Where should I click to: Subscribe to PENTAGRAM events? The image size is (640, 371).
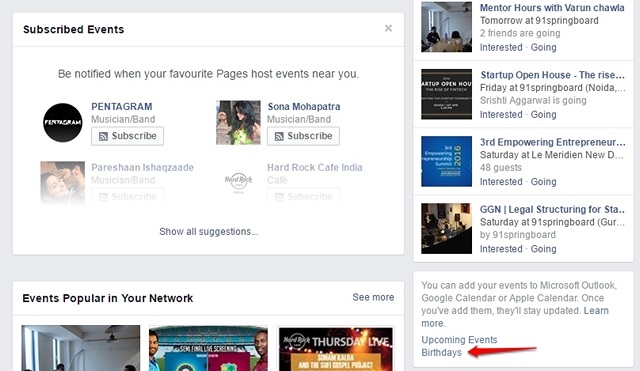tap(127, 136)
